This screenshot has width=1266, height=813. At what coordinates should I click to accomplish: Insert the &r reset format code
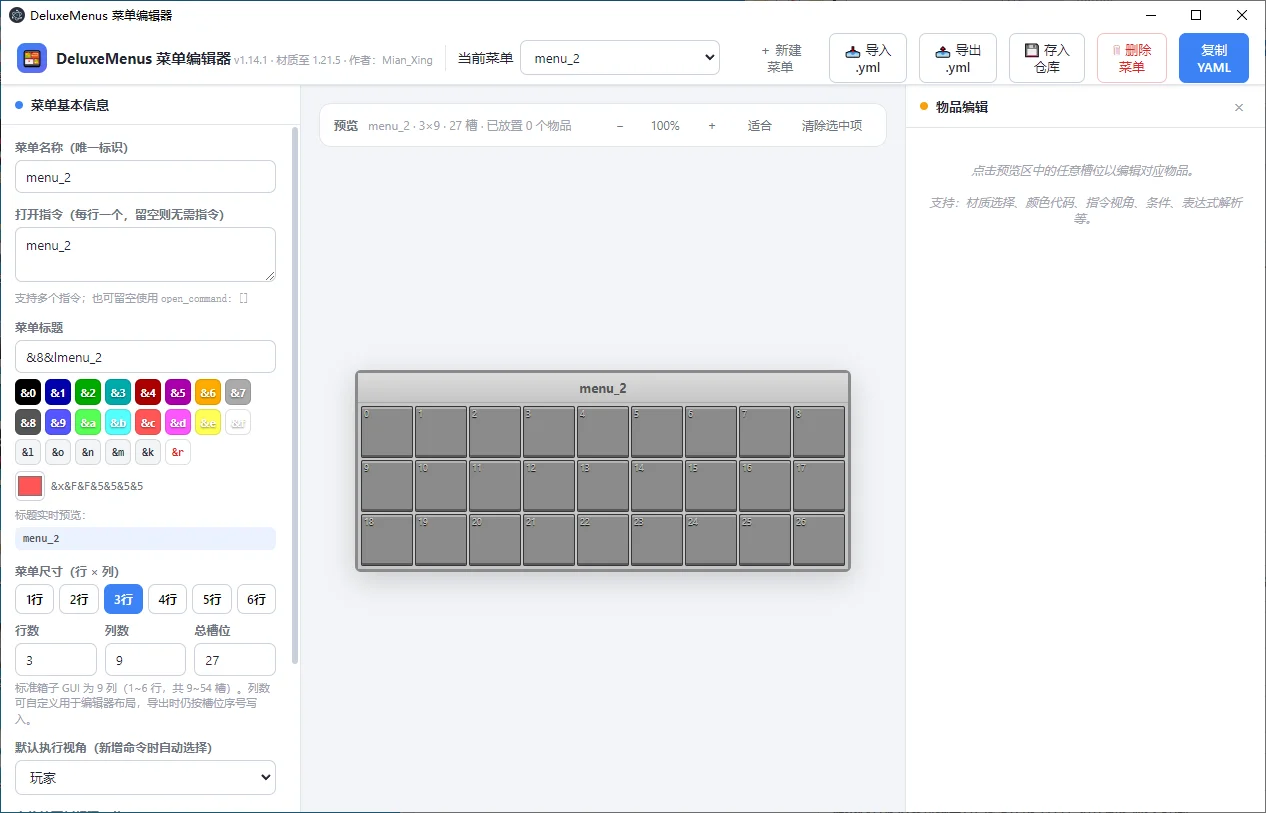coord(178,452)
